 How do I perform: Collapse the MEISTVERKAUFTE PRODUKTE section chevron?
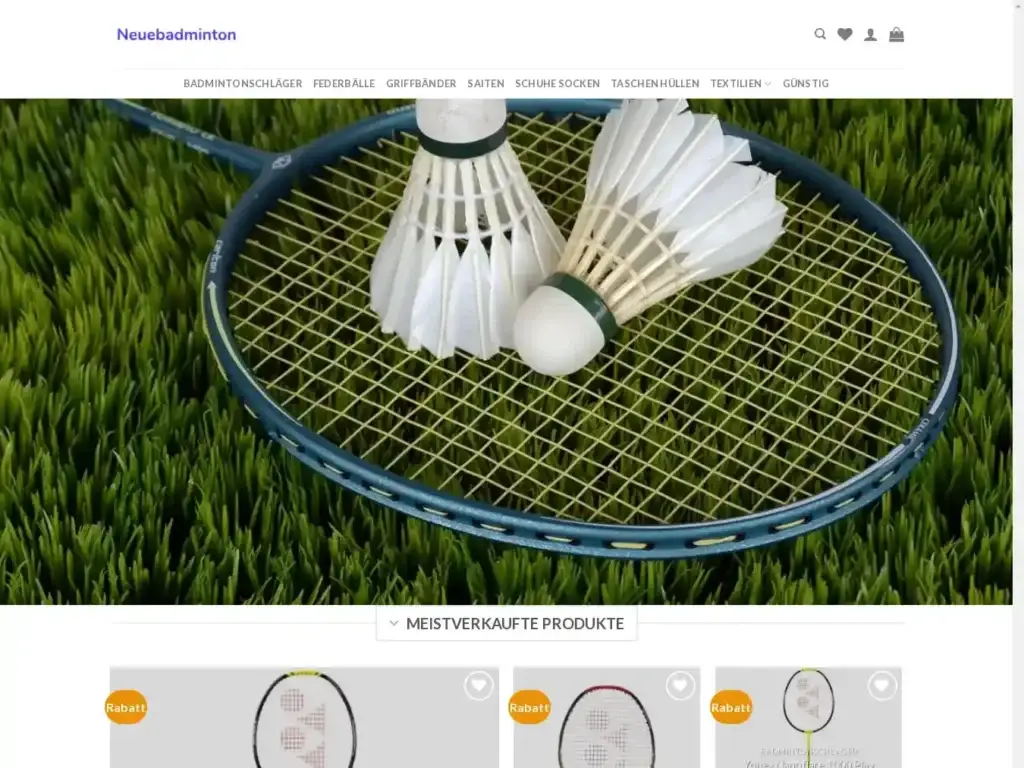[x=393, y=622]
